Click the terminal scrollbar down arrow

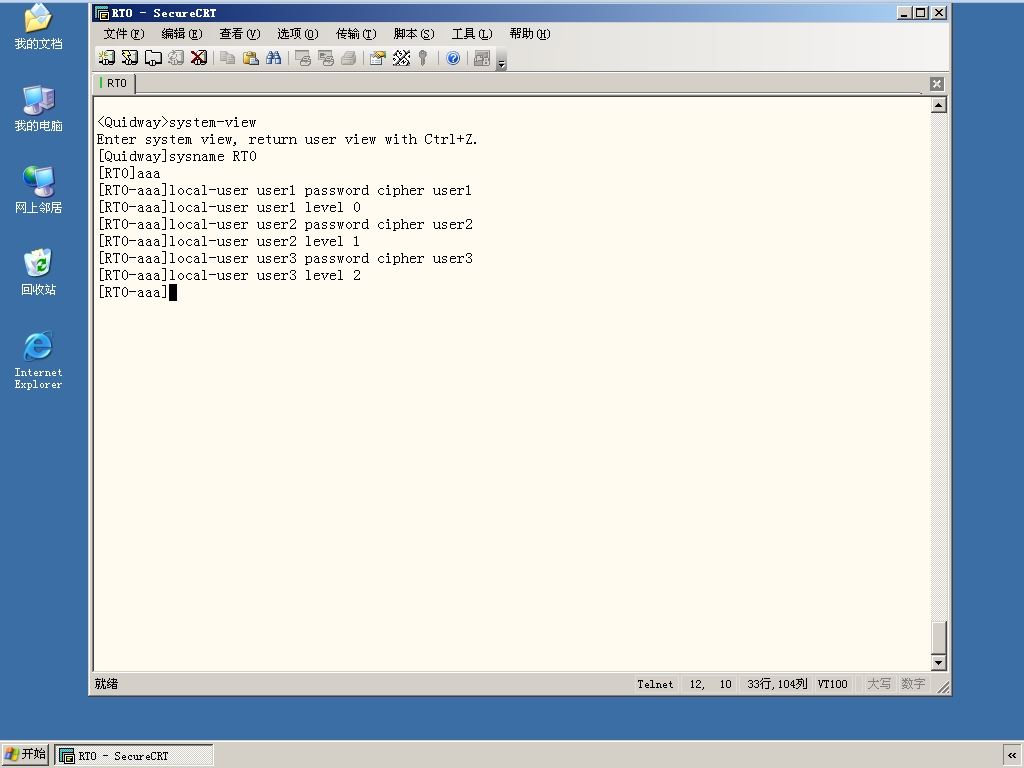pos(938,662)
